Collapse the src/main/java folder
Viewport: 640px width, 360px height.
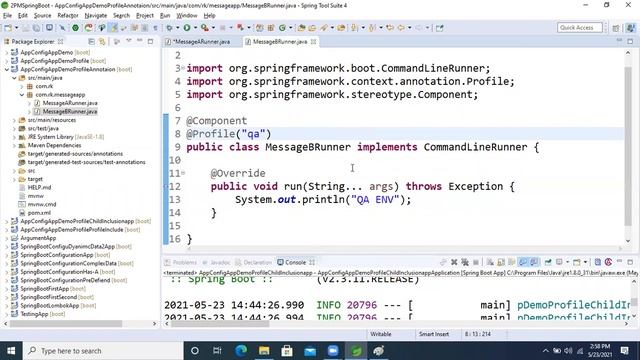[x=14, y=78]
